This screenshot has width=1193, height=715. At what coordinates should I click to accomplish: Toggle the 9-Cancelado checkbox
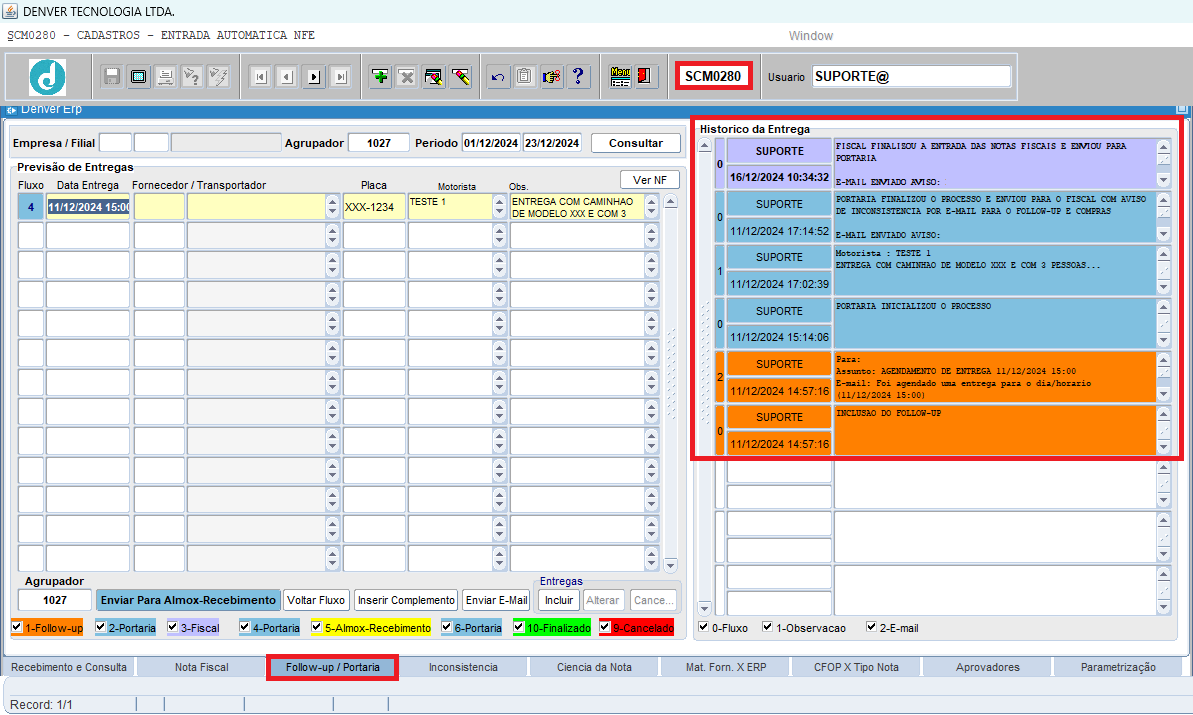tap(605, 627)
